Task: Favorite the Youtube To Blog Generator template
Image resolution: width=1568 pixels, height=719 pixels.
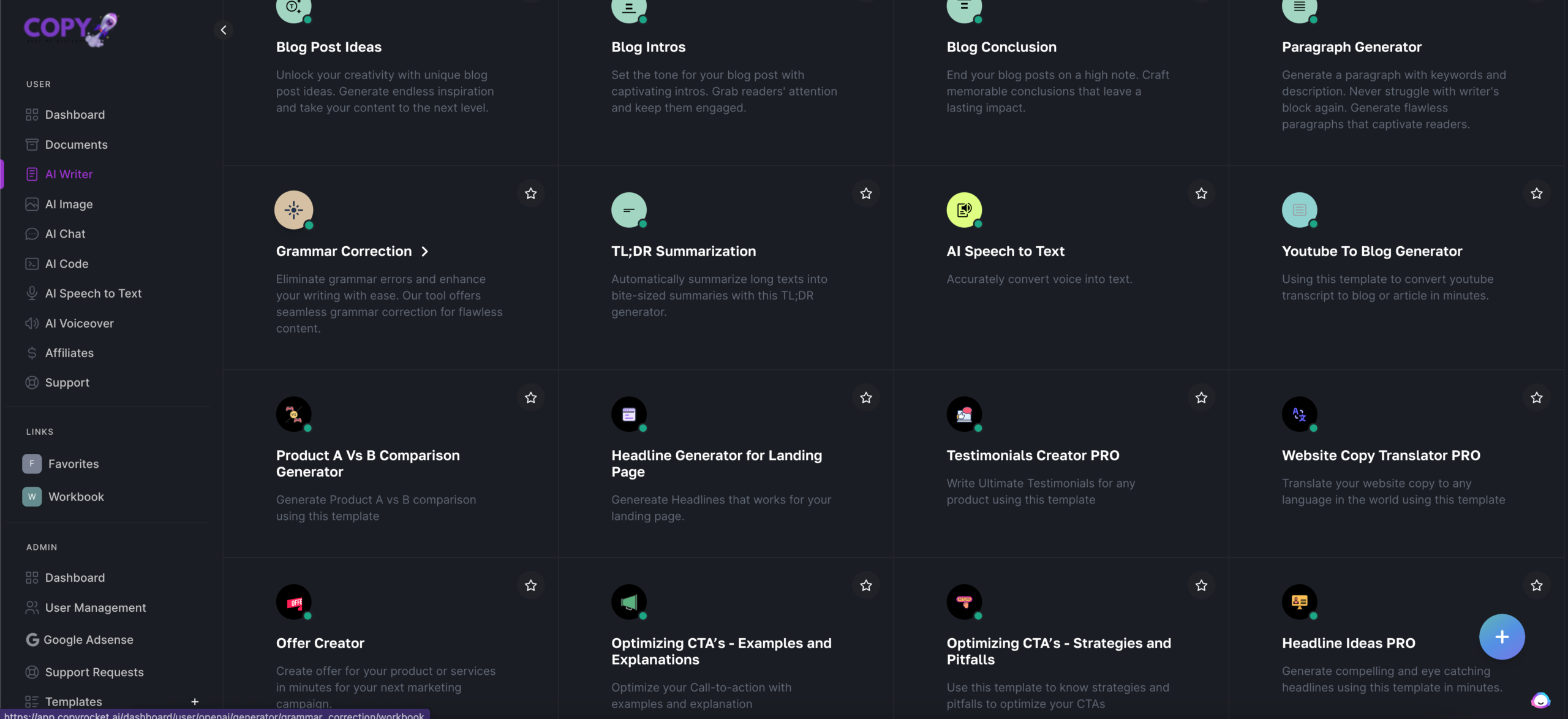Action: [1536, 193]
